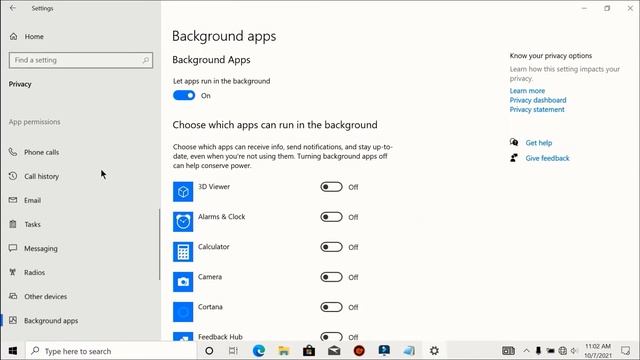Go back with the Settings back arrow
640x360 pixels.
(x=13, y=8)
